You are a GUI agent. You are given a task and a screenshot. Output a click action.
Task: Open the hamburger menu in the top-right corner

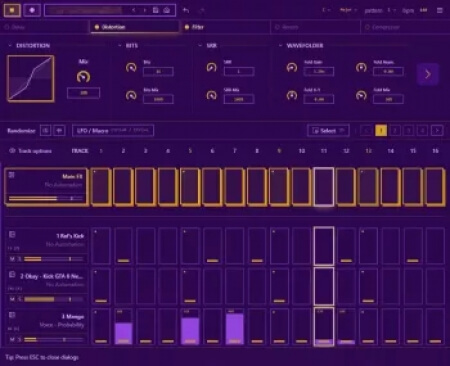pyautogui.click(x=440, y=10)
